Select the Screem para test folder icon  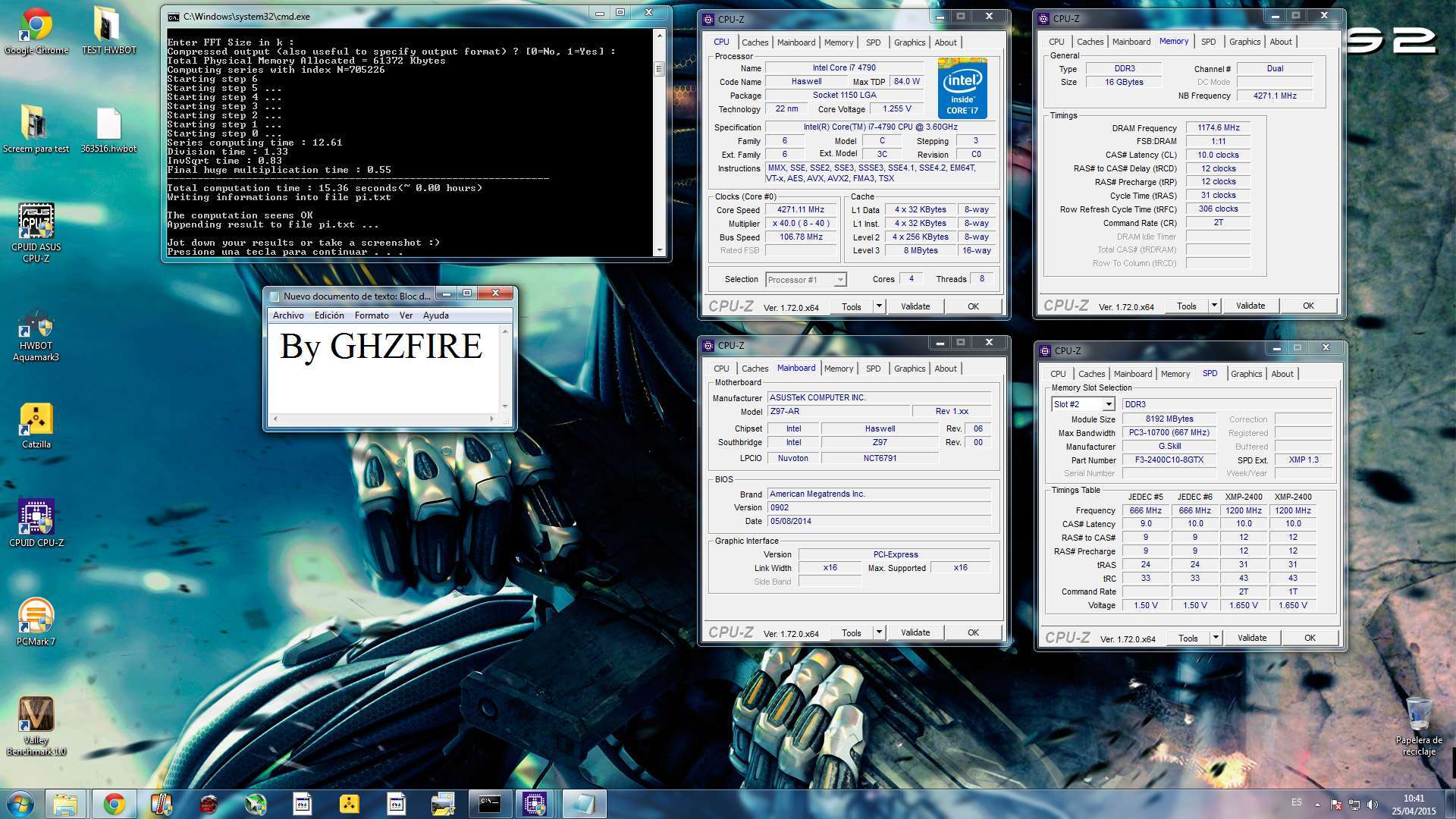pyautogui.click(x=36, y=129)
